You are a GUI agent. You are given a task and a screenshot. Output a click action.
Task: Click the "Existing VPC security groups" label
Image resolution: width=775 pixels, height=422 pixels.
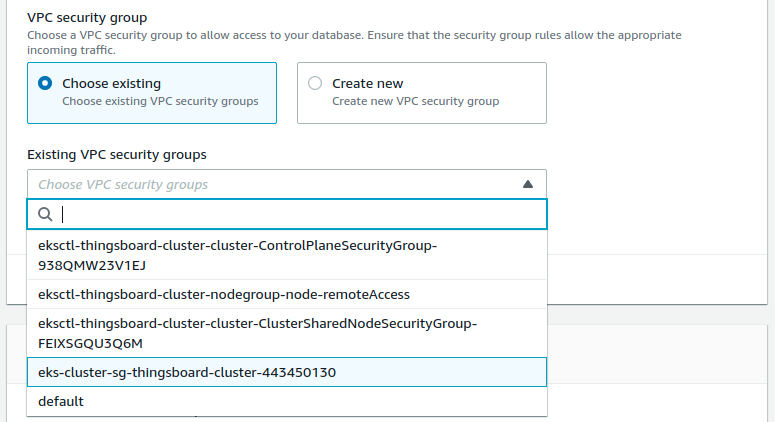(x=116, y=154)
